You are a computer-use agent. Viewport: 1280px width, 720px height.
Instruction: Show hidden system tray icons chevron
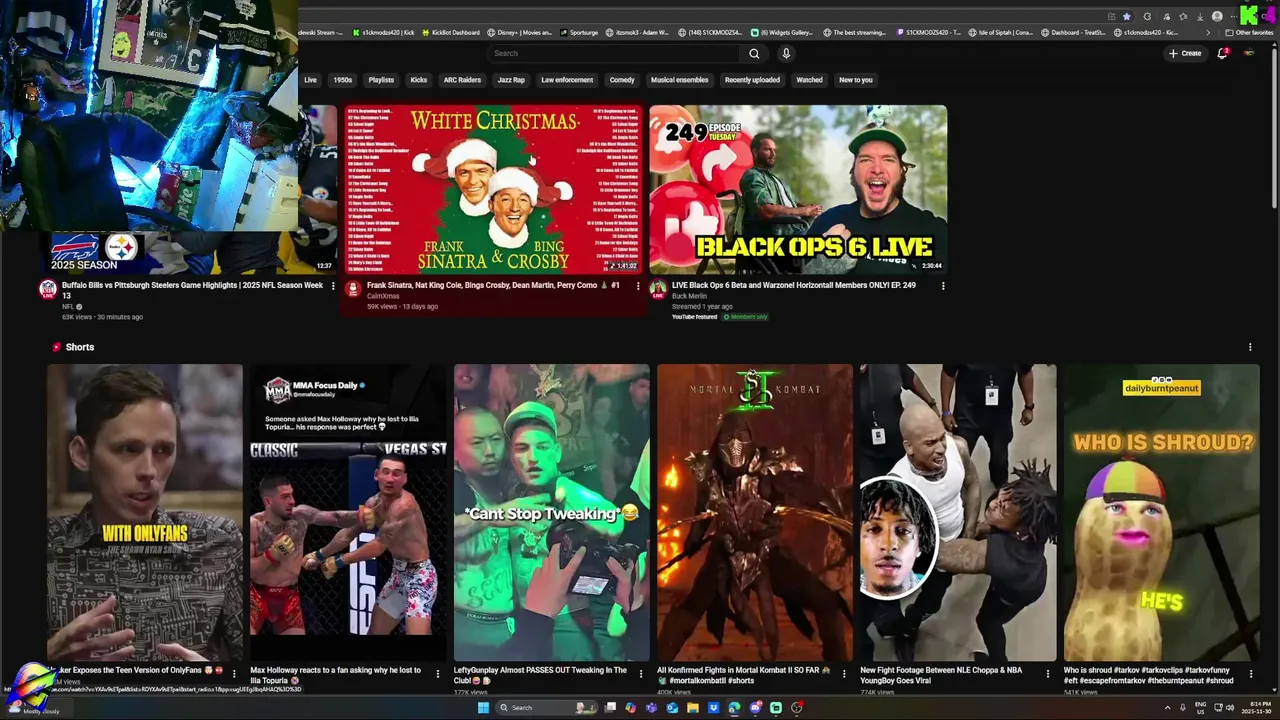(1167, 708)
